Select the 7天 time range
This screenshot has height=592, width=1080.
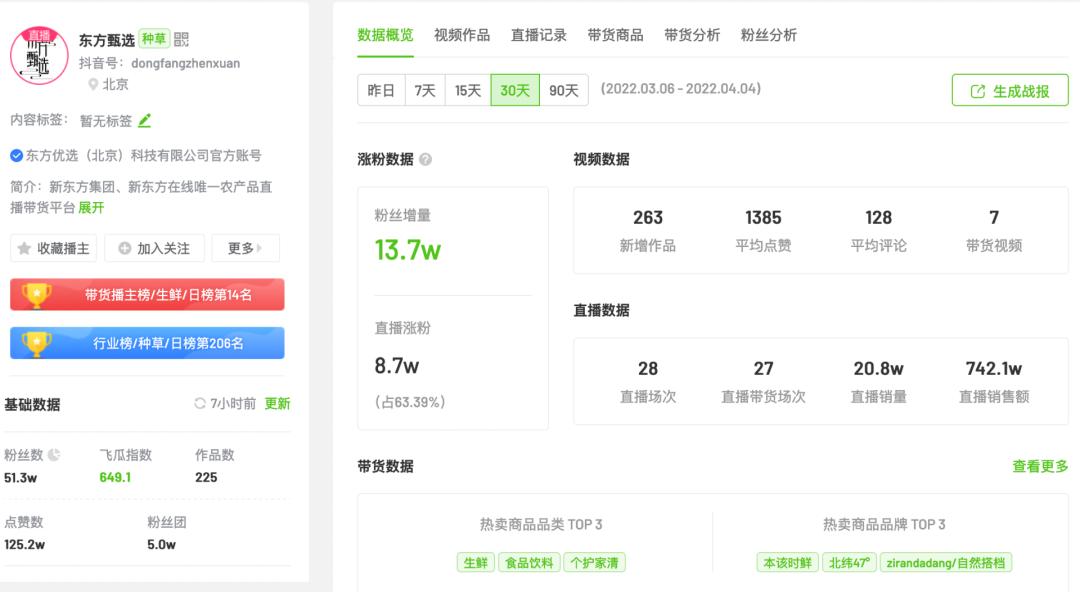click(425, 90)
